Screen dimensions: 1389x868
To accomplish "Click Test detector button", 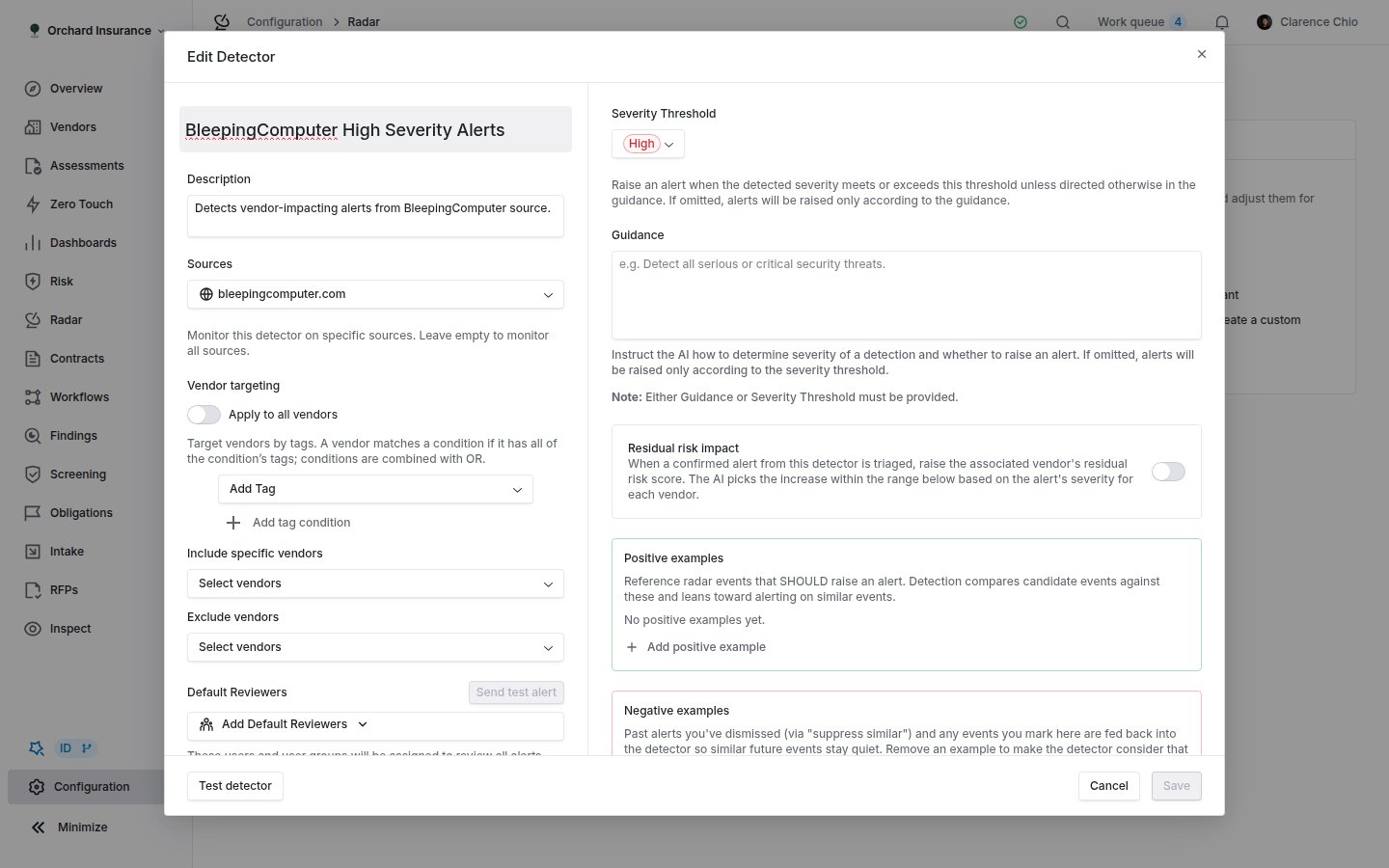I will click(x=235, y=786).
